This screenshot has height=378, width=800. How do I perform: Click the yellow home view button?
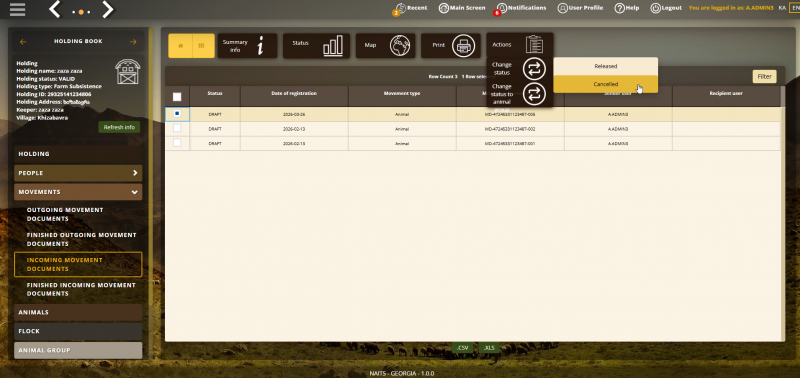tap(181, 45)
